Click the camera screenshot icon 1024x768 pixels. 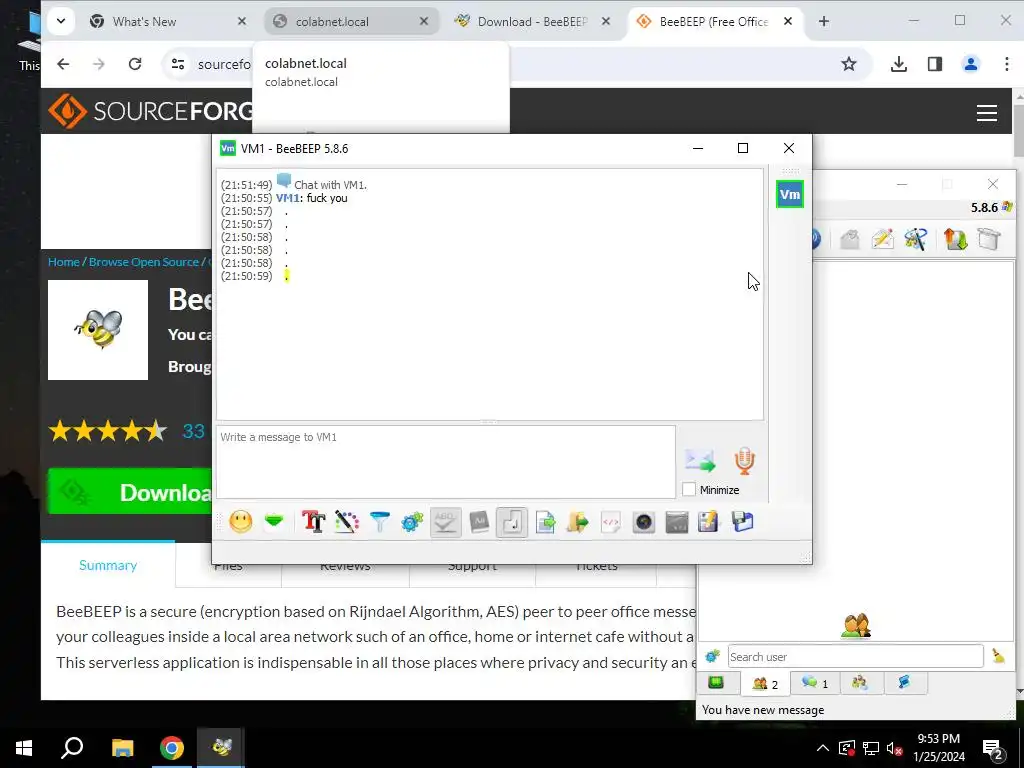643,522
